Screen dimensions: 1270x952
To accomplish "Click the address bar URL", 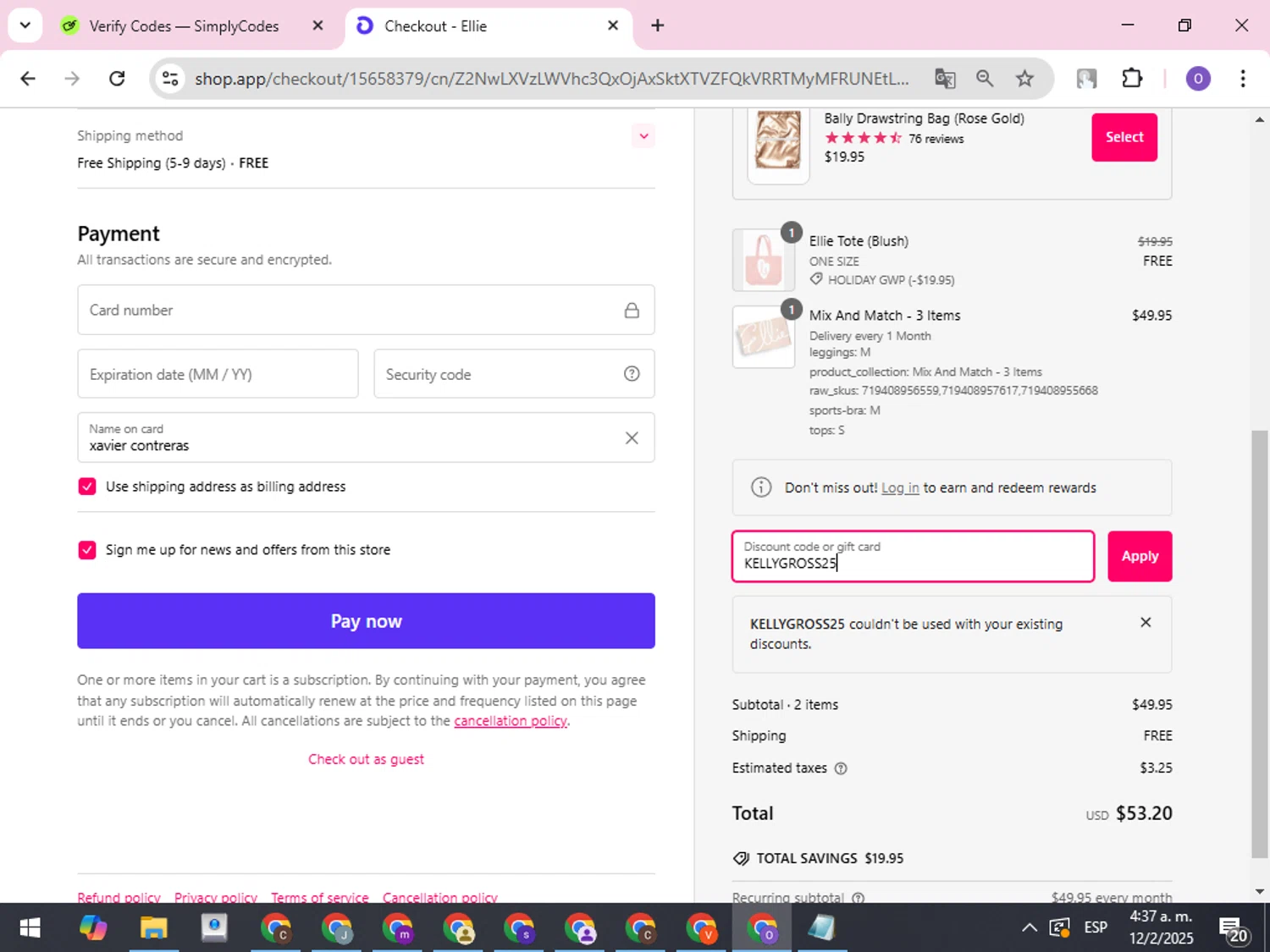I will [552, 79].
